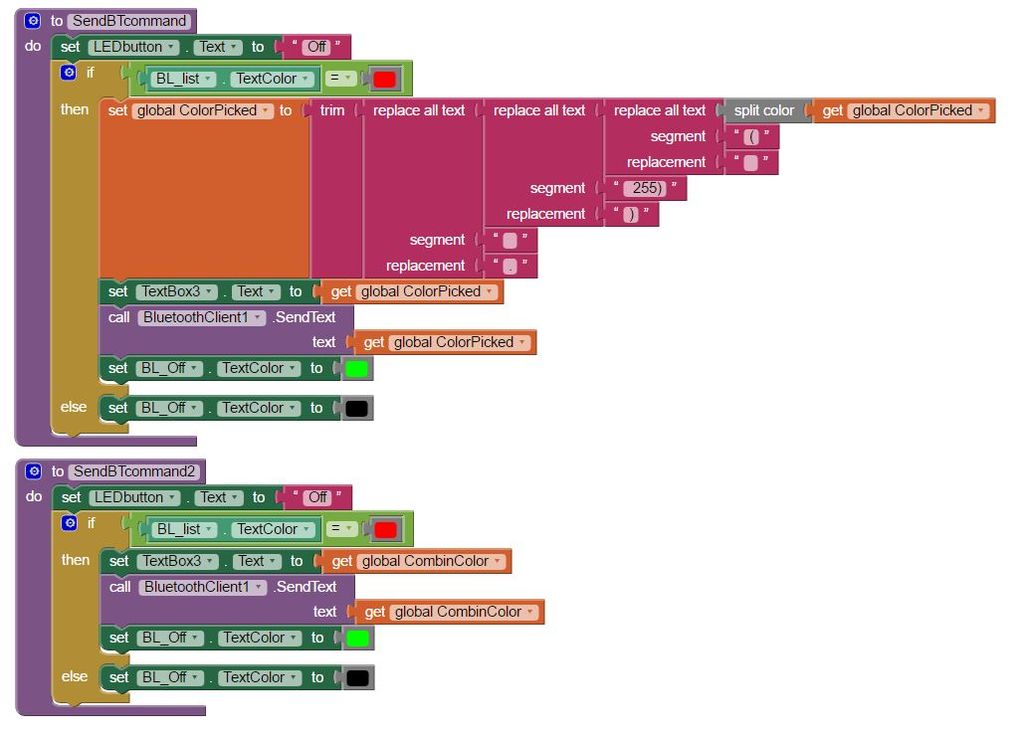This screenshot has height=737, width=1024.
Task: Open BluetoothClient1 dropdown in SendBTcommand call
Action: 202,318
